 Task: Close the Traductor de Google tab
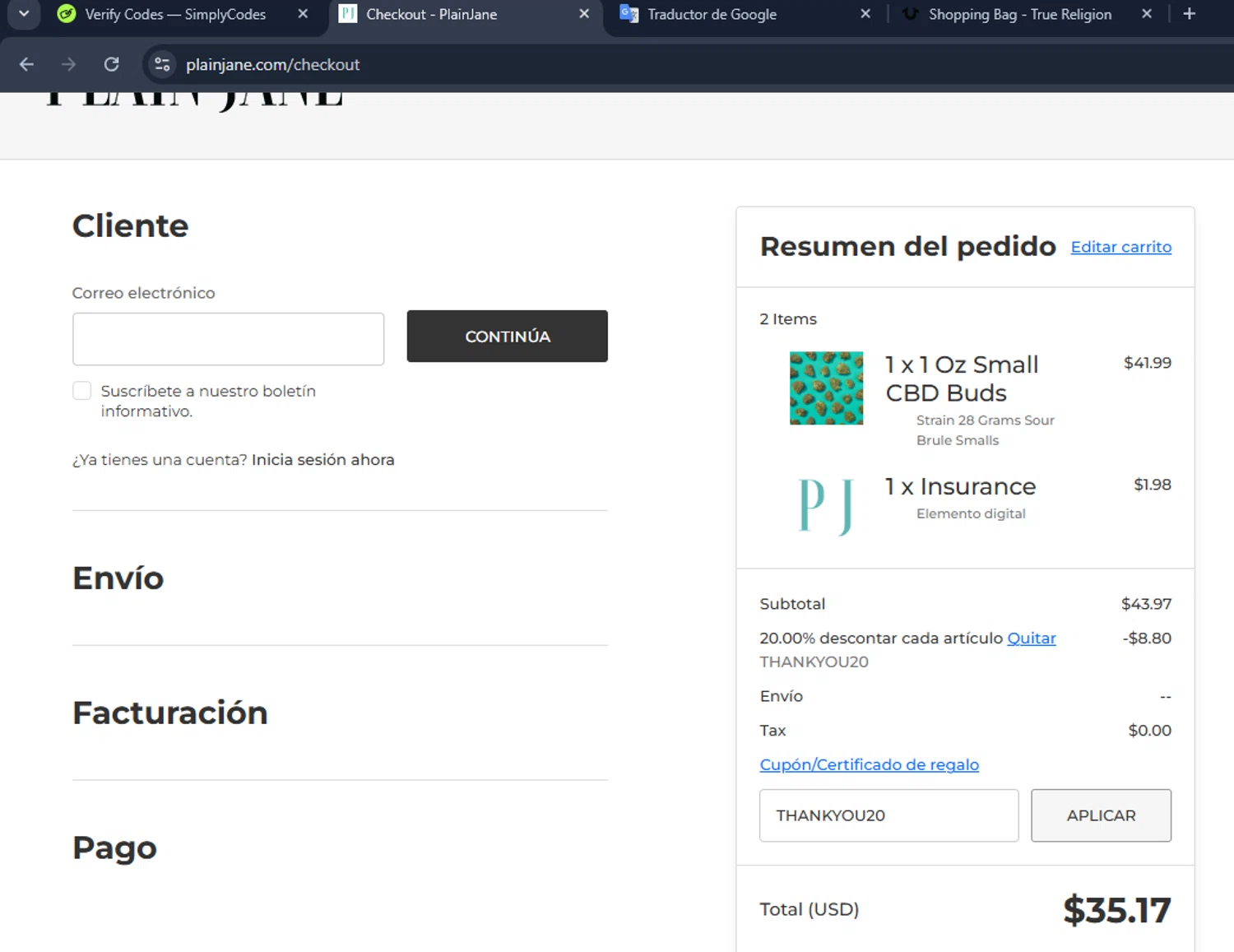coord(865,14)
